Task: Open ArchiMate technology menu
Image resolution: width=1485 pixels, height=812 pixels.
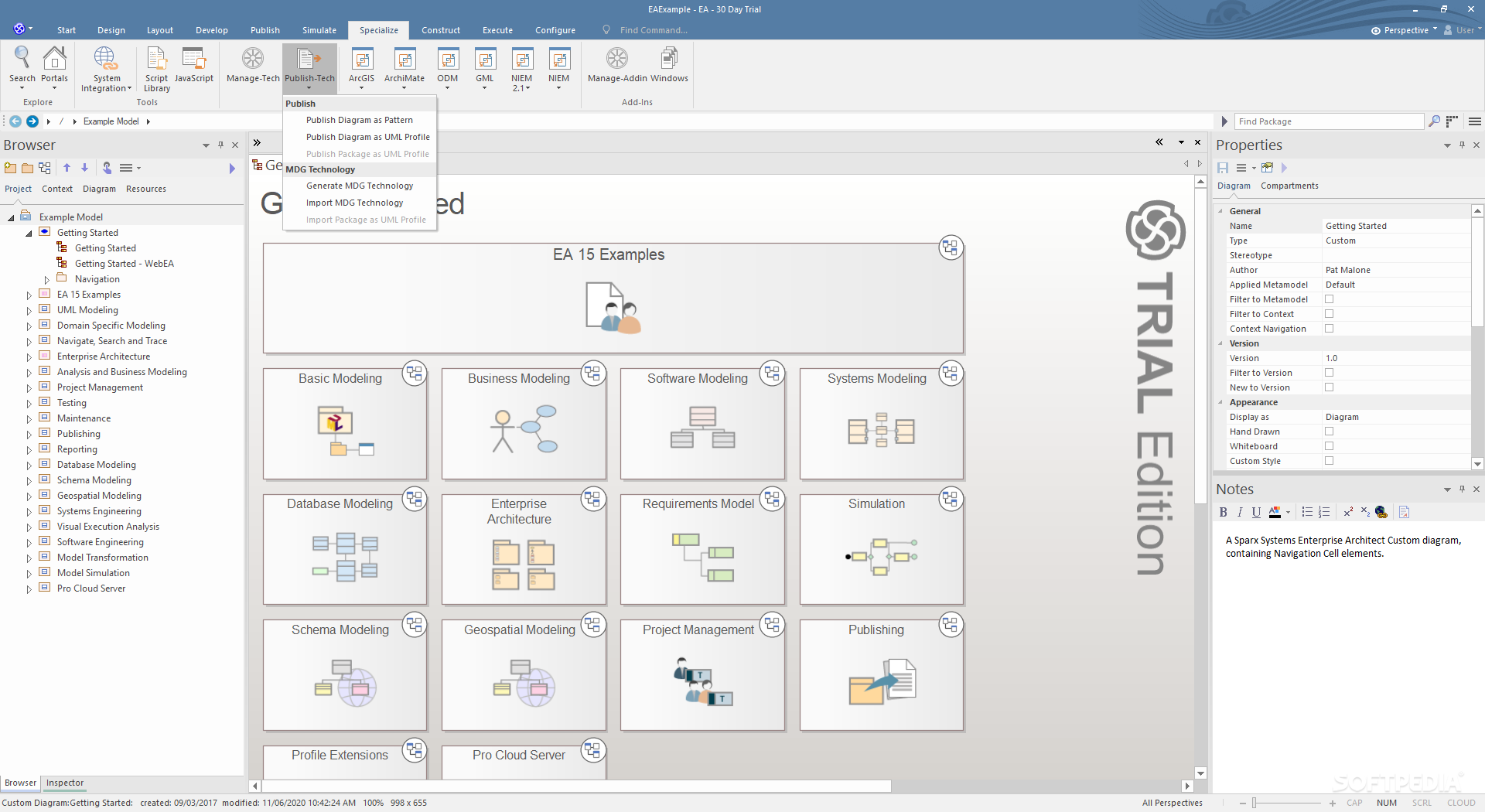Action: (x=404, y=68)
